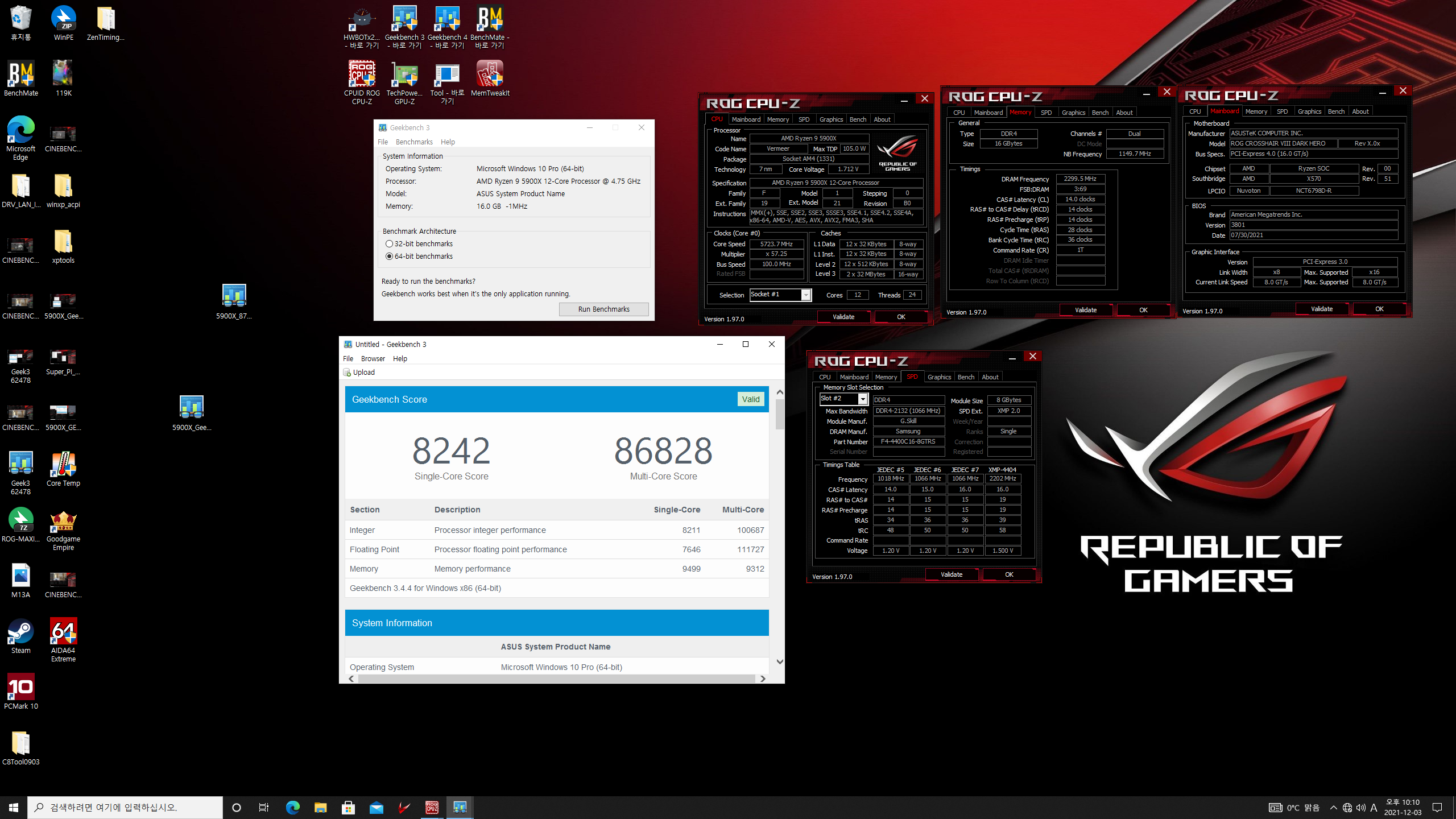Open Microsoft Store from the taskbar
The height and width of the screenshot is (819, 1456).
[349, 807]
